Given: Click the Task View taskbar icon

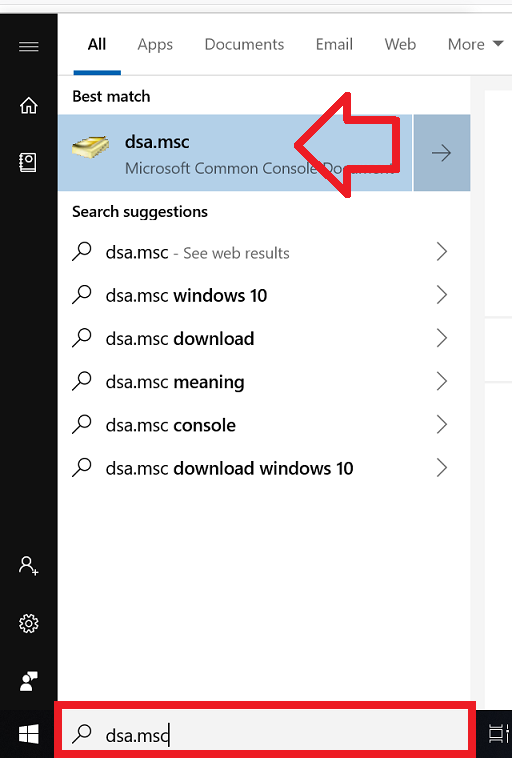Looking at the screenshot, I should pyautogui.click(x=498, y=734).
